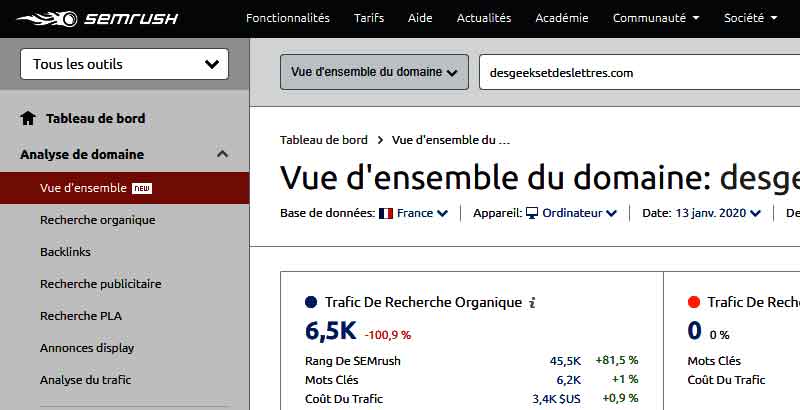Go to Recherche organique in the sidebar
800x410 pixels.
(97, 220)
